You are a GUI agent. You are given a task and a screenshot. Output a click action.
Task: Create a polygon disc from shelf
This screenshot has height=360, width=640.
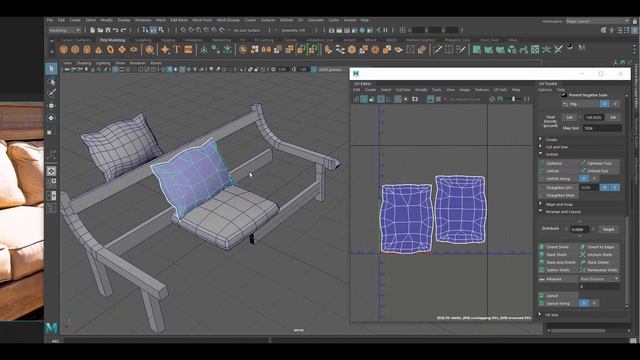(133, 50)
